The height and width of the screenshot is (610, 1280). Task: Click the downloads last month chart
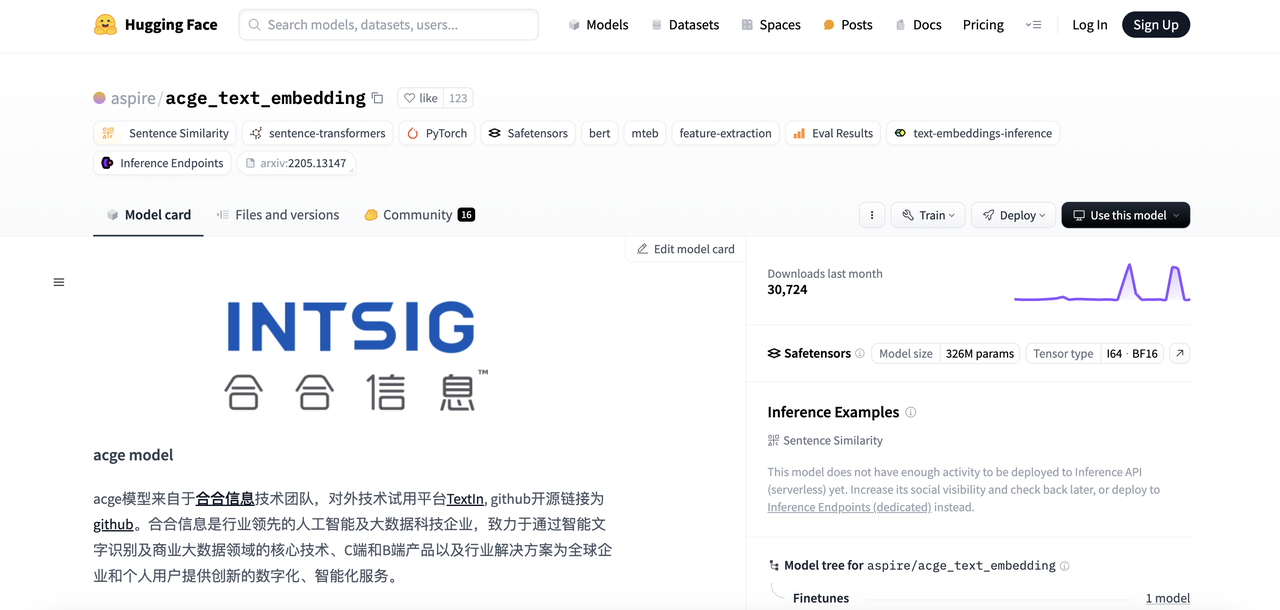[x=1102, y=282]
